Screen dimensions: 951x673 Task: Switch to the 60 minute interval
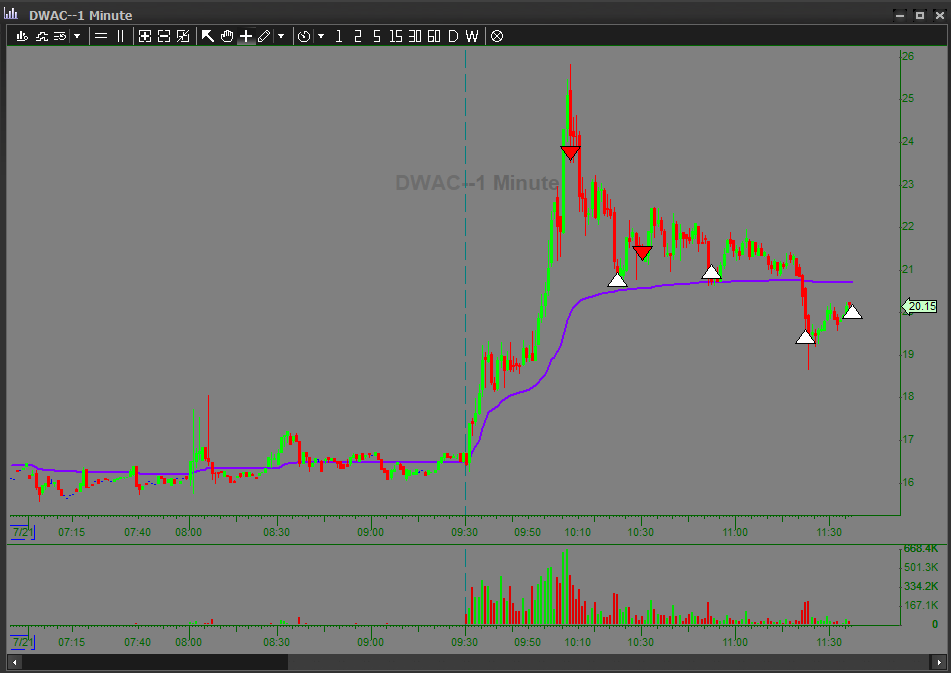[434, 36]
